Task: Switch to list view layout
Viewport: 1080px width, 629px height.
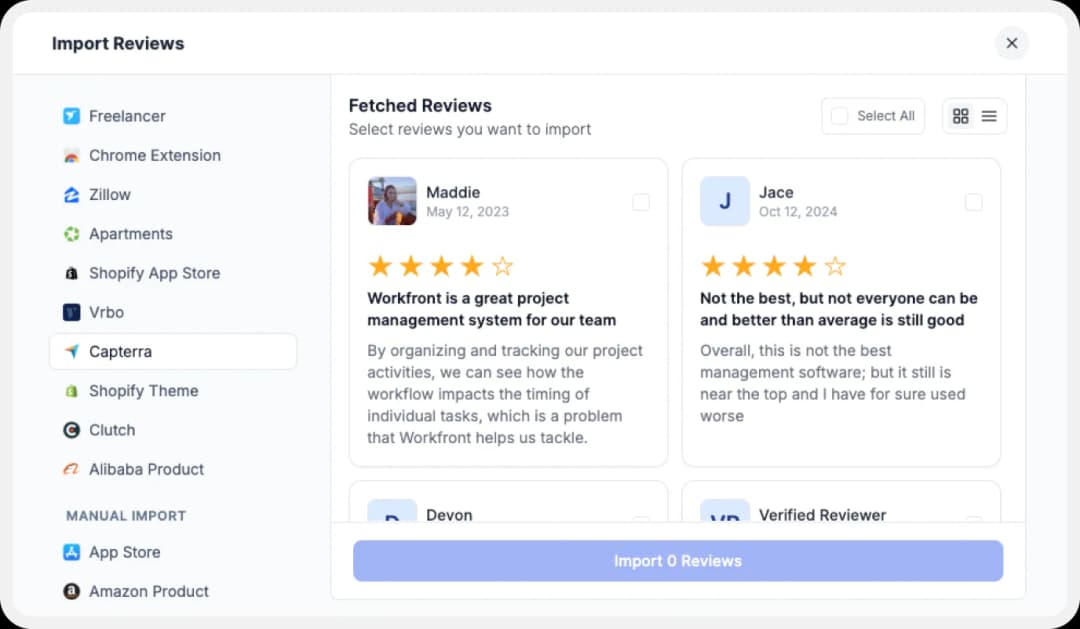Action: click(988, 115)
